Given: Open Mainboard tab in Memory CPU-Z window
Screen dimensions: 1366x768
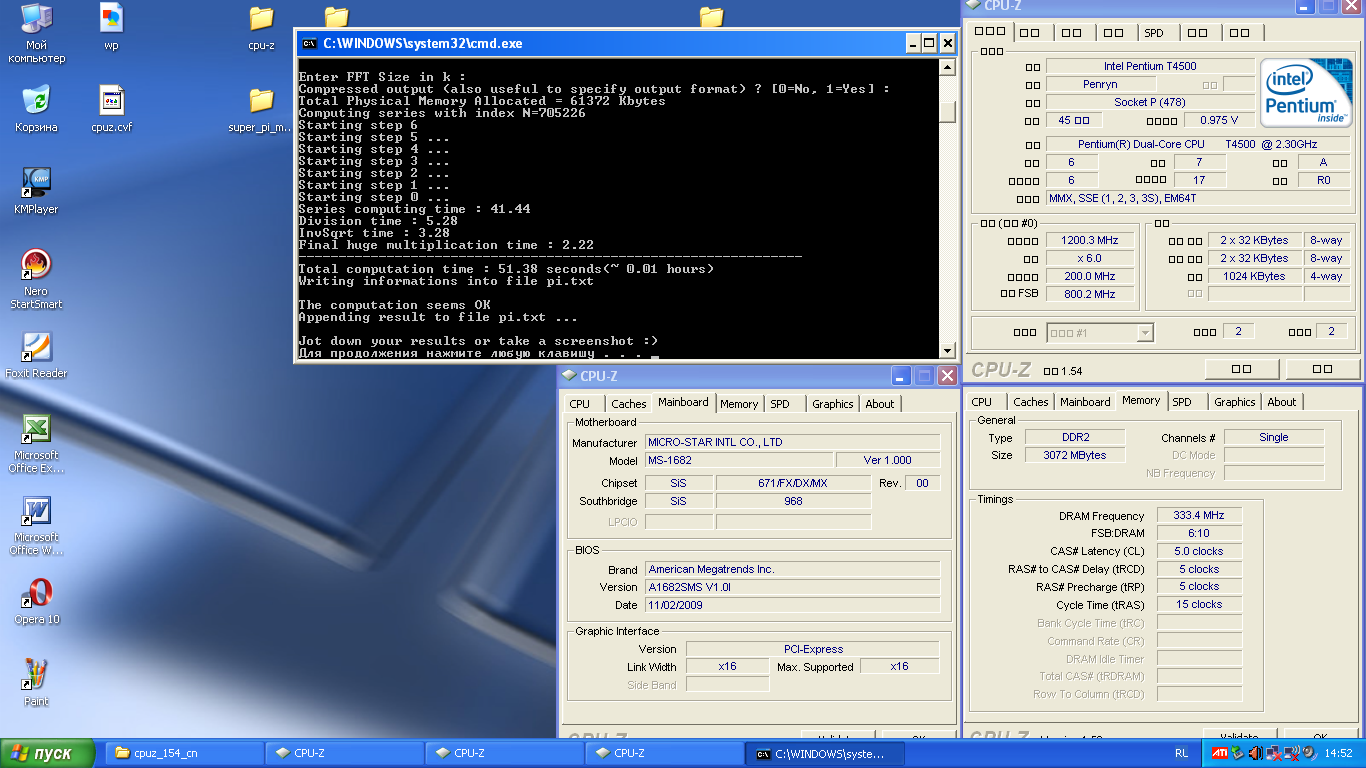Looking at the screenshot, I should (x=1085, y=402).
